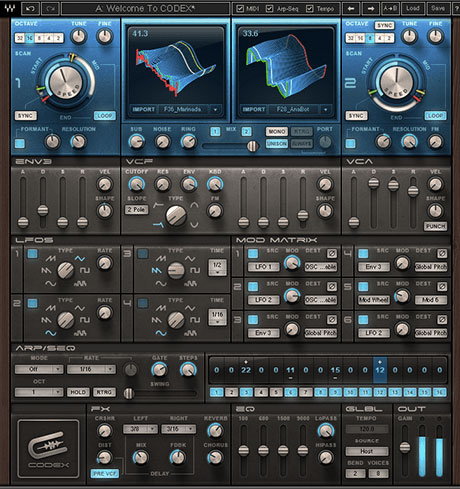Image resolution: width=460 pixels, height=489 pixels.
Task: Expand the Arp/Seq Mode Off dropdown
Action: tap(39, 369)
